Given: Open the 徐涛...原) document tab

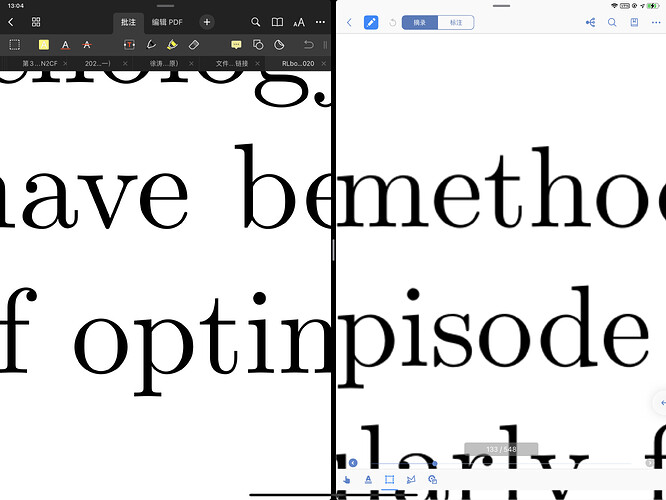Looking at the screenshot, I should pyautogui.click(x=164, y=63).
